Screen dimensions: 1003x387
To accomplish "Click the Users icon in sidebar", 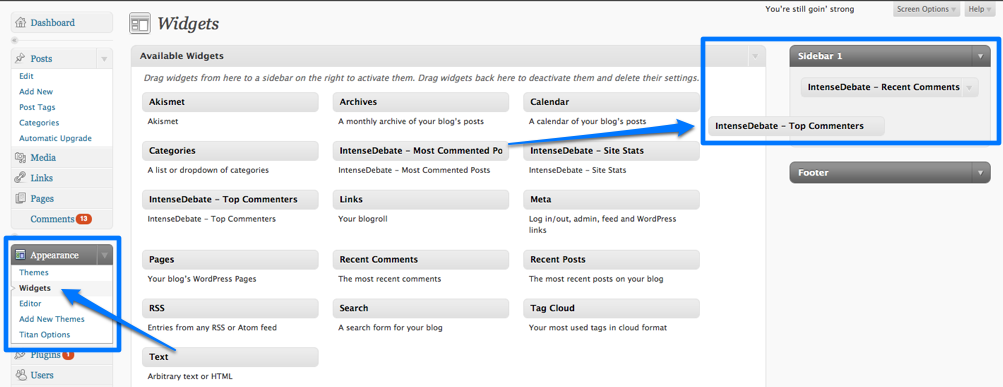I will pos(20,375).
